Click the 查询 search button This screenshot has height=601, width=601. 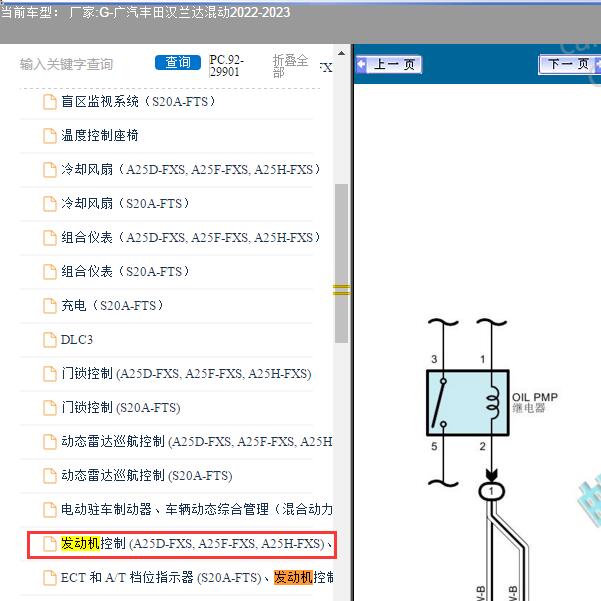[x=178, y=62]
